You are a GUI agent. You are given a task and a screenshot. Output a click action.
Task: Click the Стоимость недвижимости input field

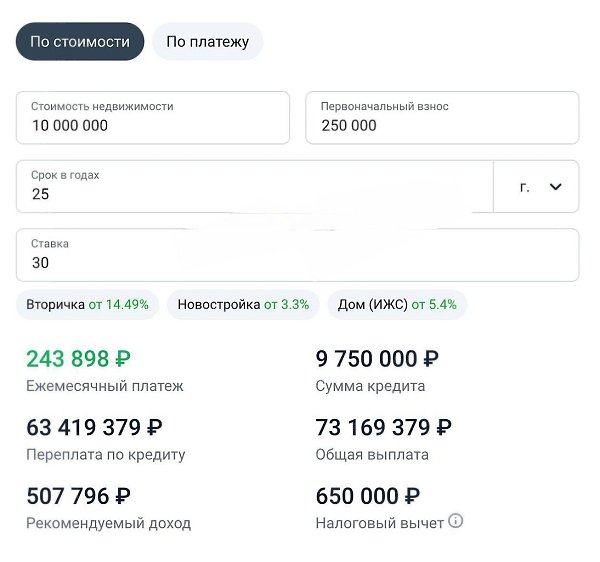coord(152,118)
